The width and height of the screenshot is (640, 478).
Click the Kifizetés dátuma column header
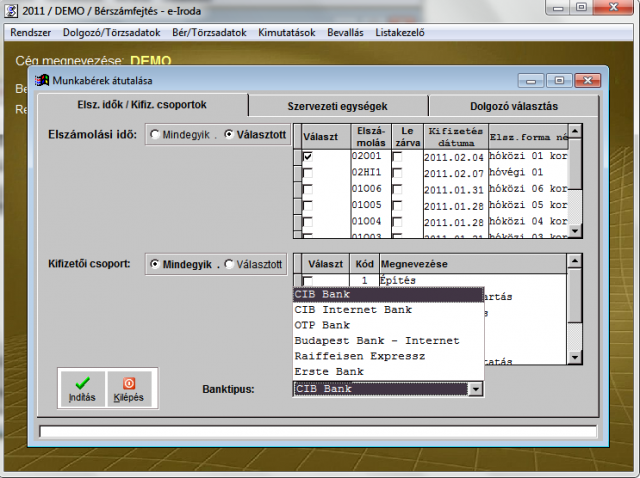pos(454,136)
